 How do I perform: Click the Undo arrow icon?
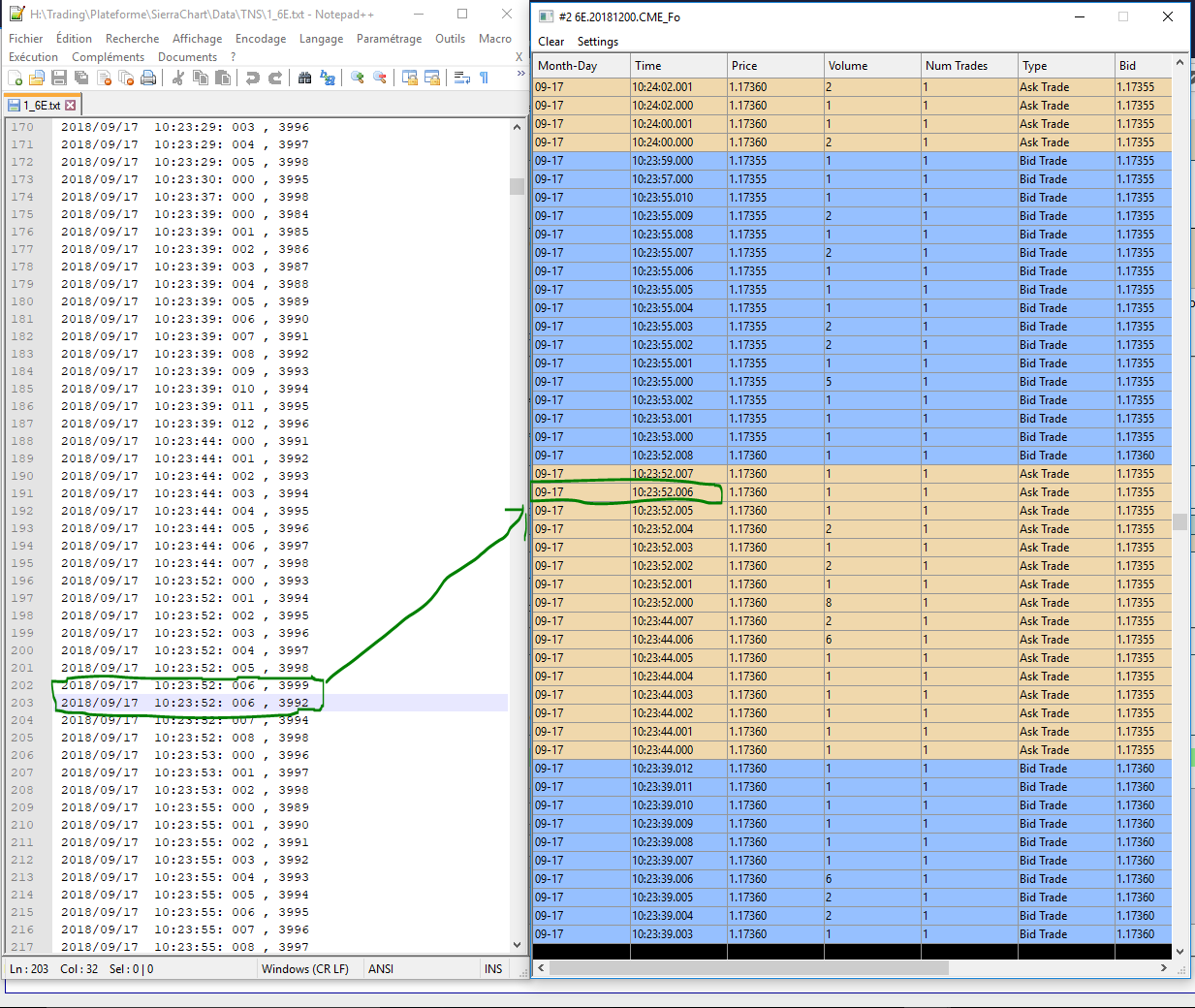pyautogui.click(x=253, y=78)
